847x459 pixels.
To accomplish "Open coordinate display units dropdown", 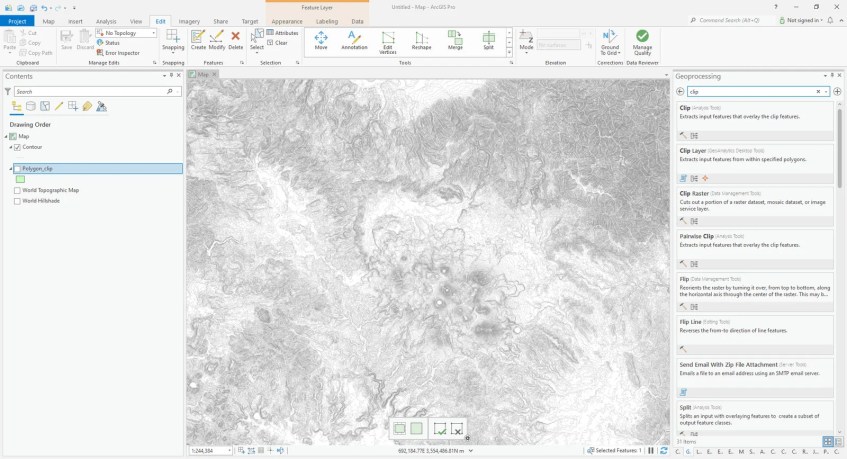I will coord(470,450).
